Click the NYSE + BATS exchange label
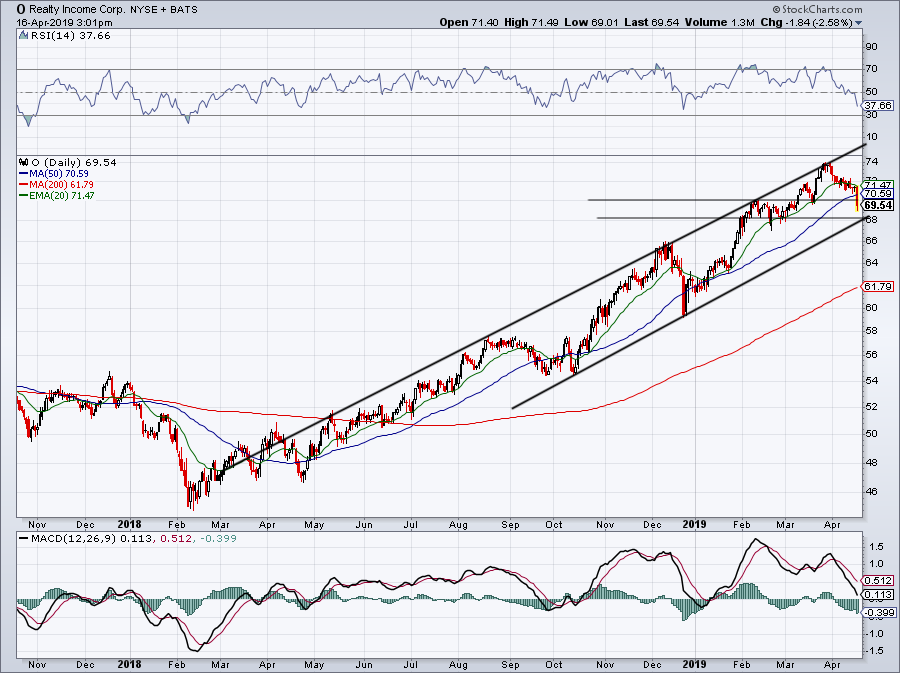900x673 pixels. (x=164, y=10)
